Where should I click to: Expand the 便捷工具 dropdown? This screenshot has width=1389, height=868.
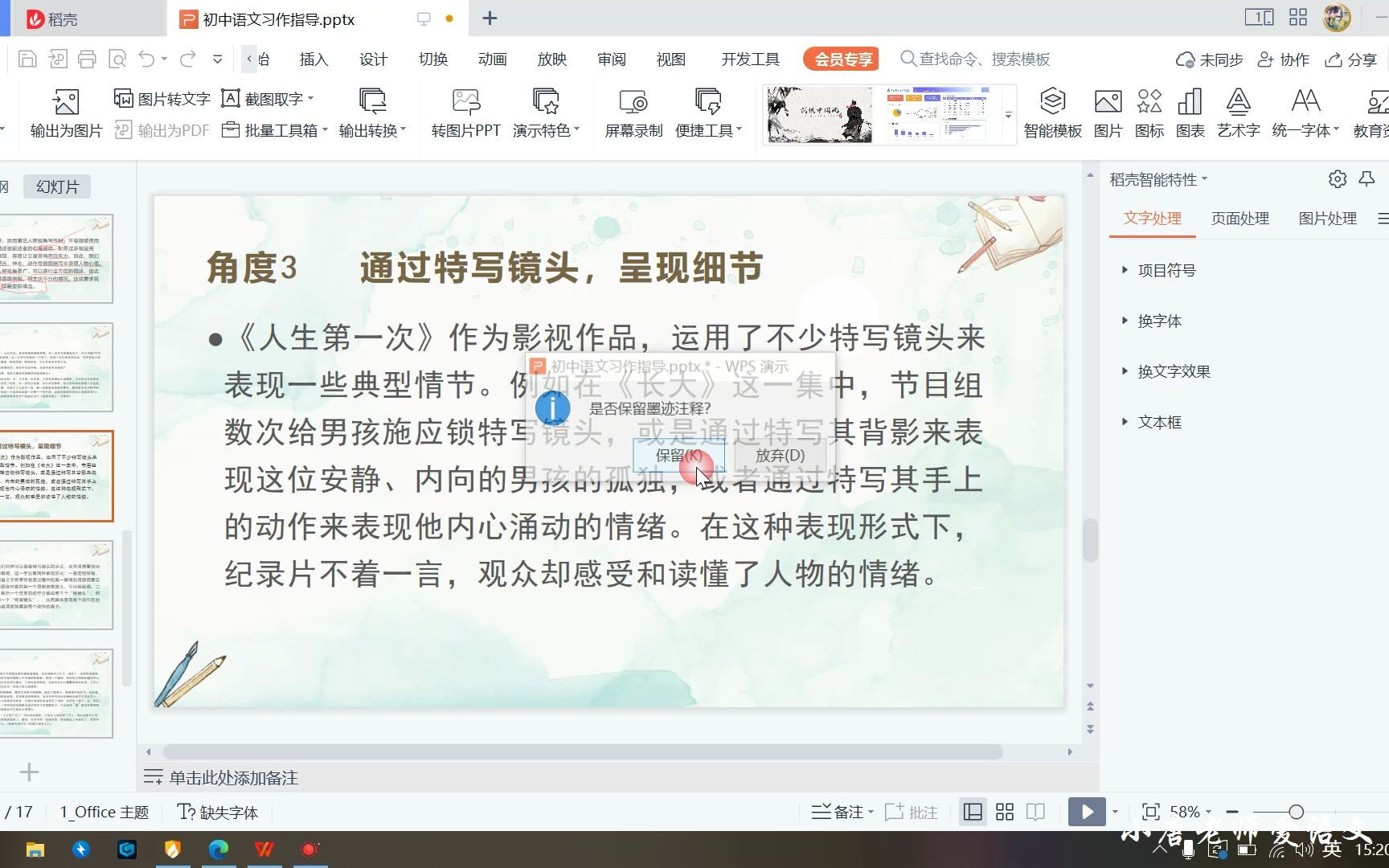pos(739,129)
